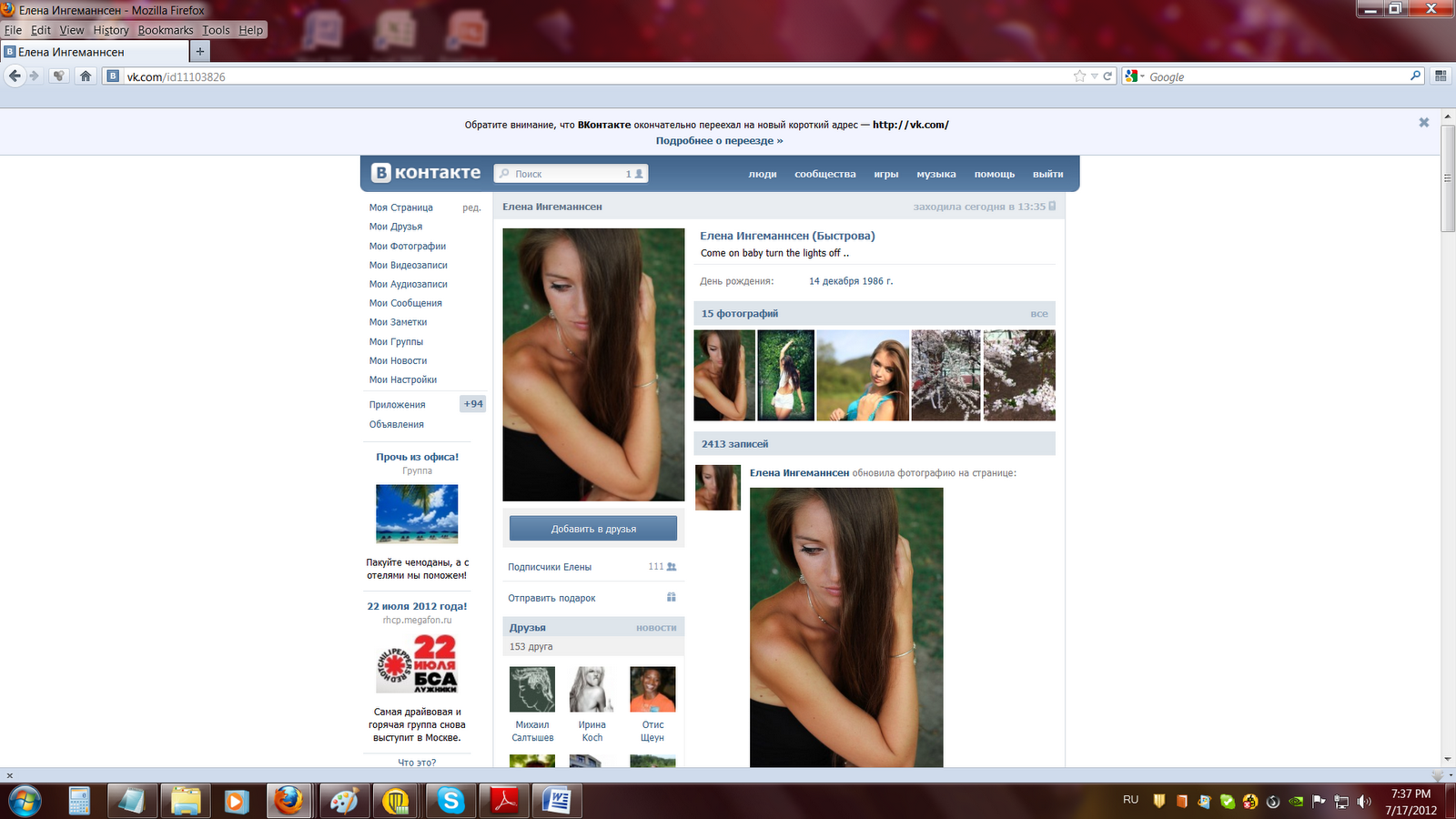Screen dimensions: 1456x819
Task: Open Мои Сообщения in sidebar
Action: pyautogui.click(x=406, y=303)
